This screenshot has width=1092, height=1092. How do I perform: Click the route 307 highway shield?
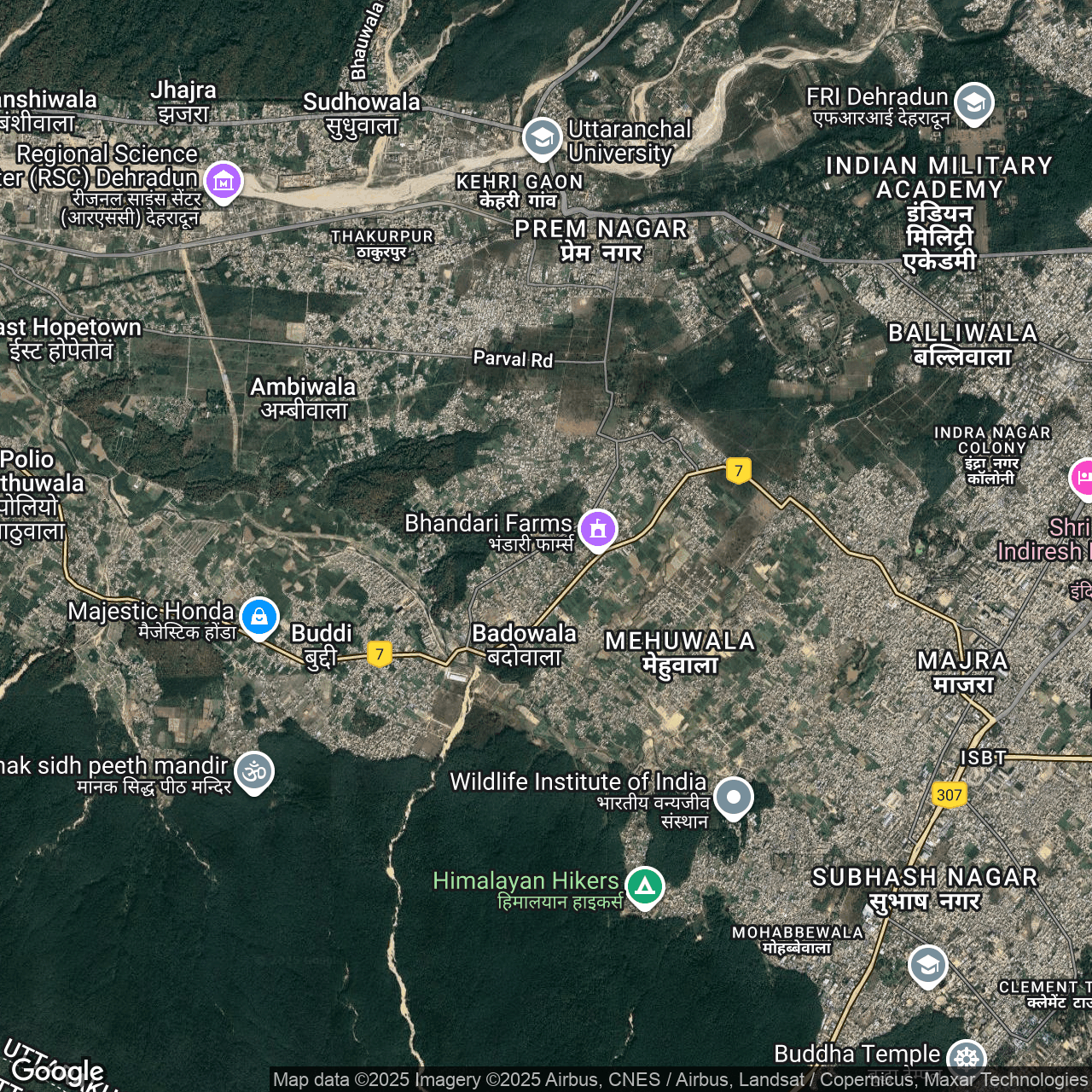click(x=949, y=795)
